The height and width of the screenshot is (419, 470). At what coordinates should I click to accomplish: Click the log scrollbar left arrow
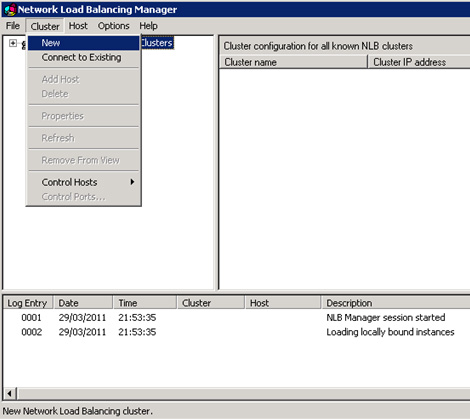pos(10,393)
